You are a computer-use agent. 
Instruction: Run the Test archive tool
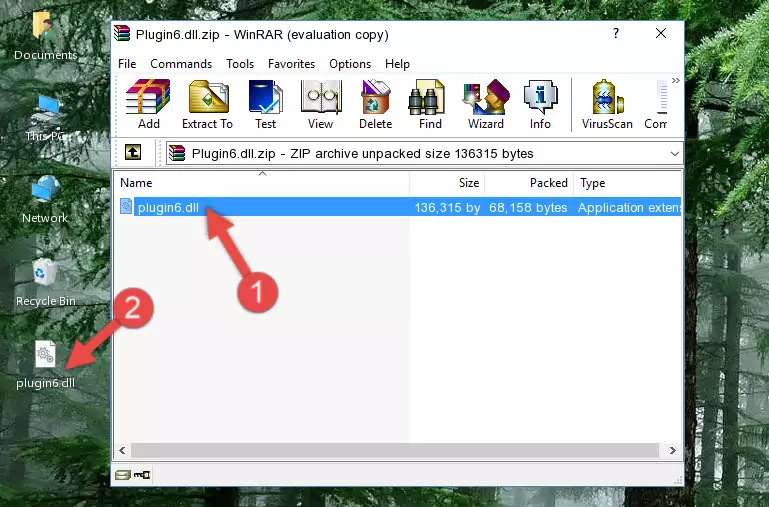click(x=265, y=104)
